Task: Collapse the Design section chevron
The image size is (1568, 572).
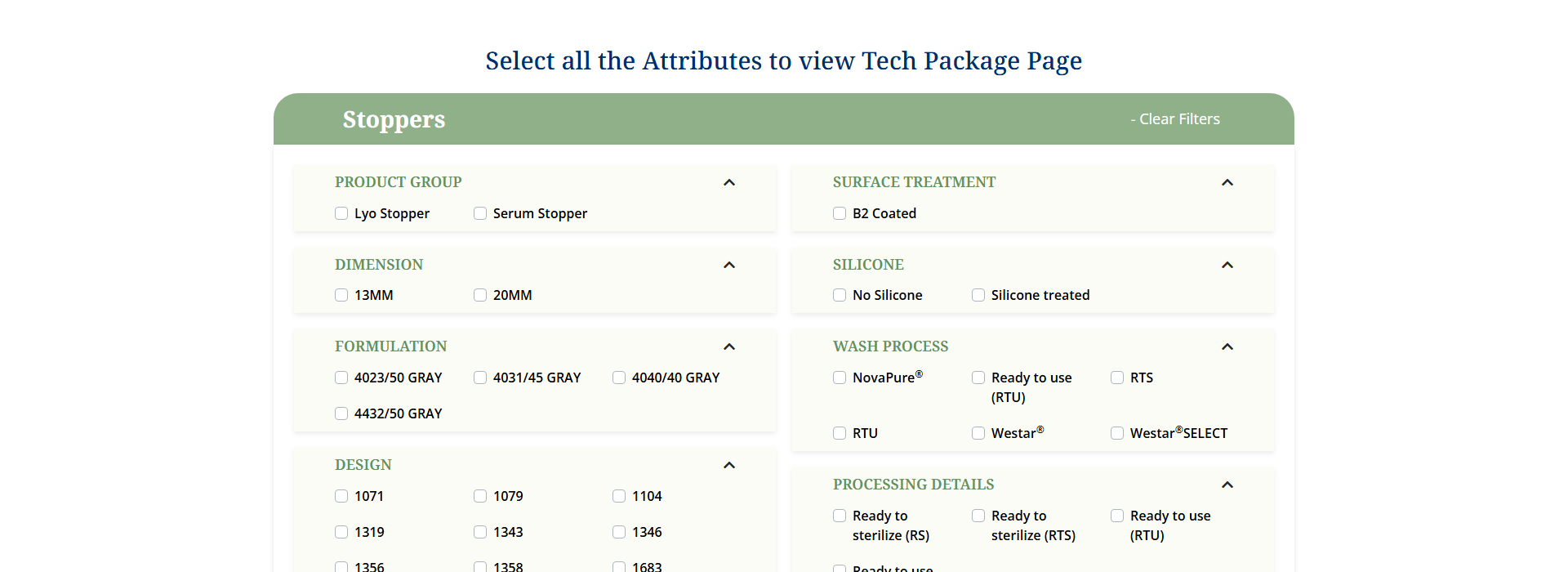Action: pyautogui.click(x=729, y=465)
